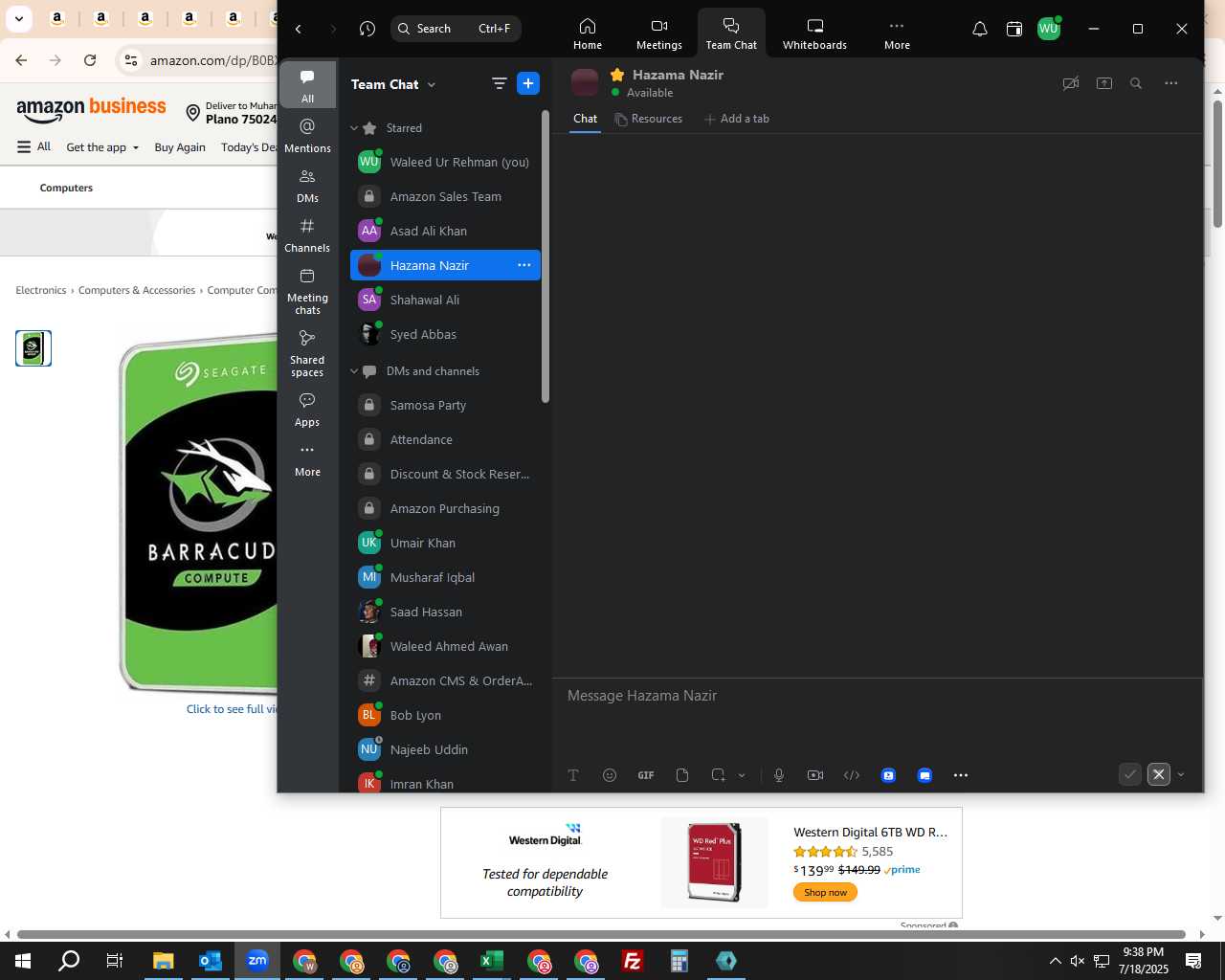This screenshot has height=980, width=1225.
Task: Open Hazama Nazir row more options
Action: click(523, 265)
